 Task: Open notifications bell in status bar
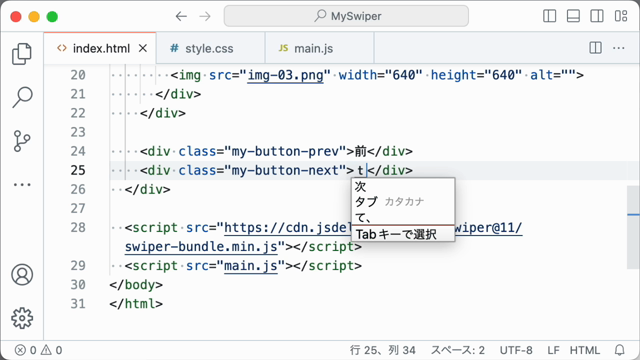pos(620,350)
